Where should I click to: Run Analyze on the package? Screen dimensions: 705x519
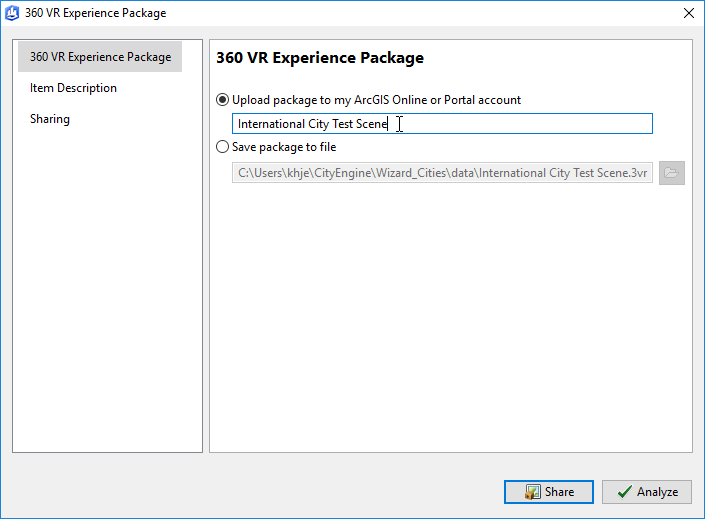[x=647, y=492]
